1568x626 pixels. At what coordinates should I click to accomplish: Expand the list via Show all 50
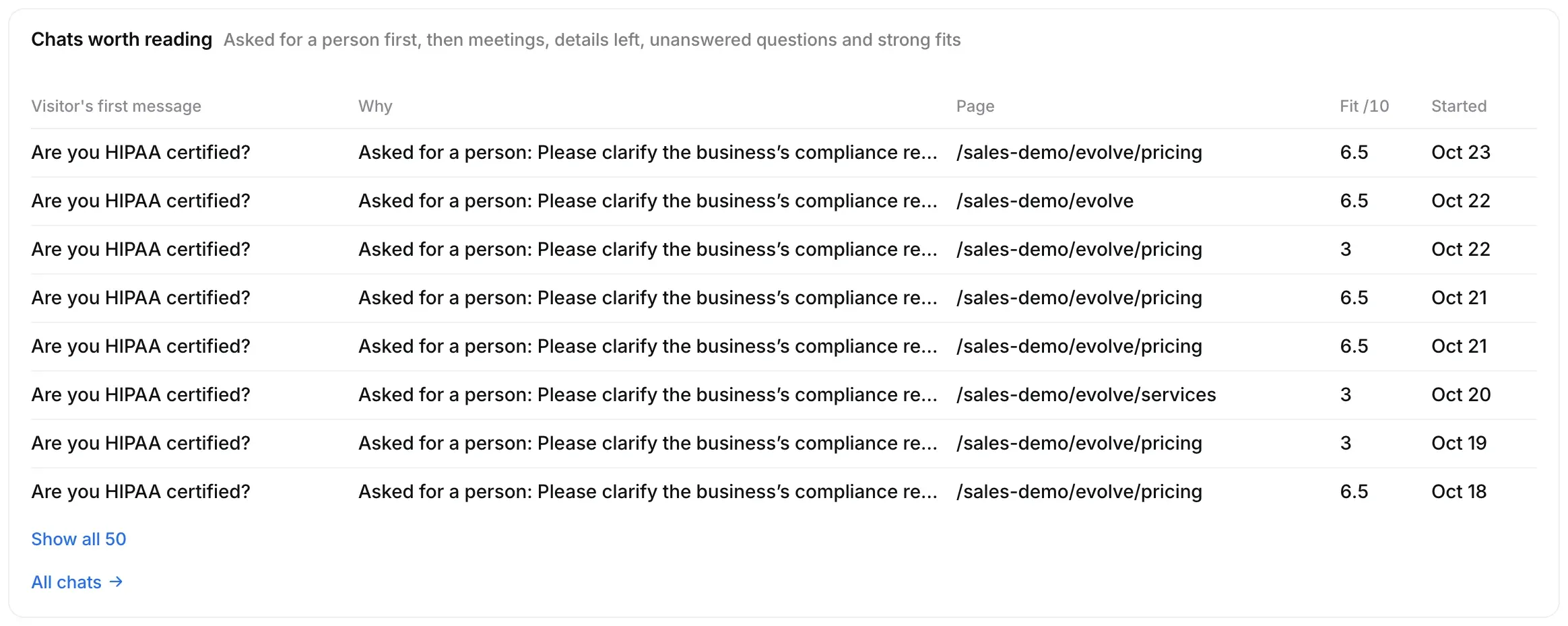point(79,539)
